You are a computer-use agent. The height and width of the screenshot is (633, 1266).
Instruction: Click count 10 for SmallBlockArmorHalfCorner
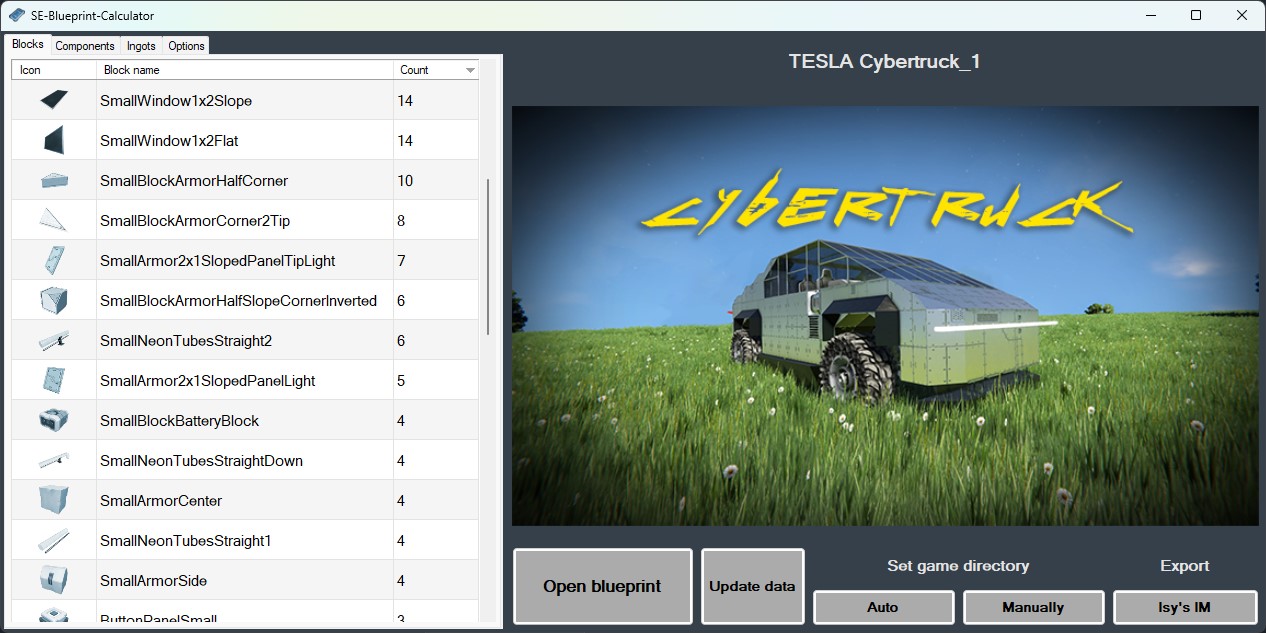click(405, 181)
